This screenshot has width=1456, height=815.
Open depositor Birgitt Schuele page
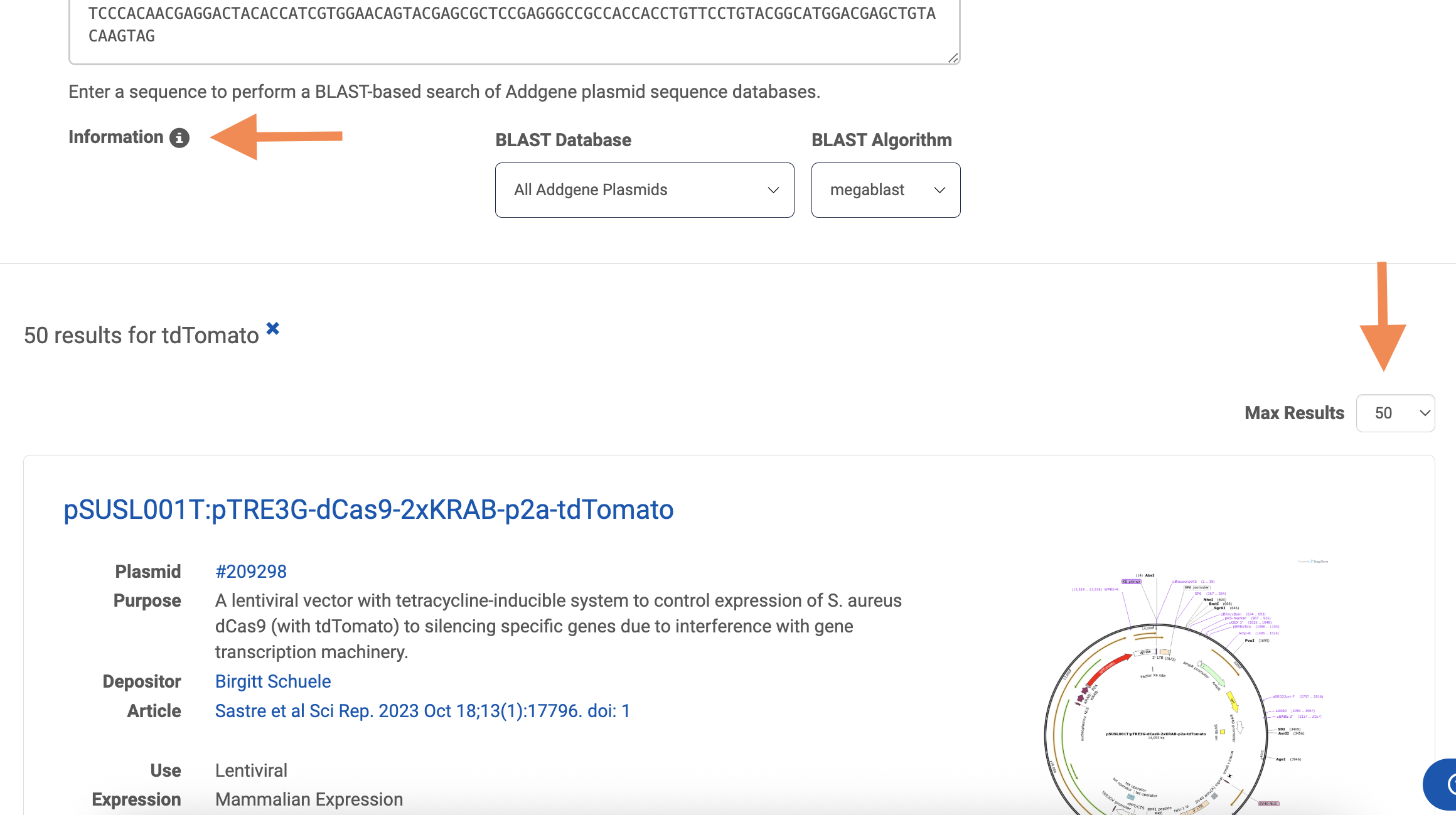click(273, 681)
